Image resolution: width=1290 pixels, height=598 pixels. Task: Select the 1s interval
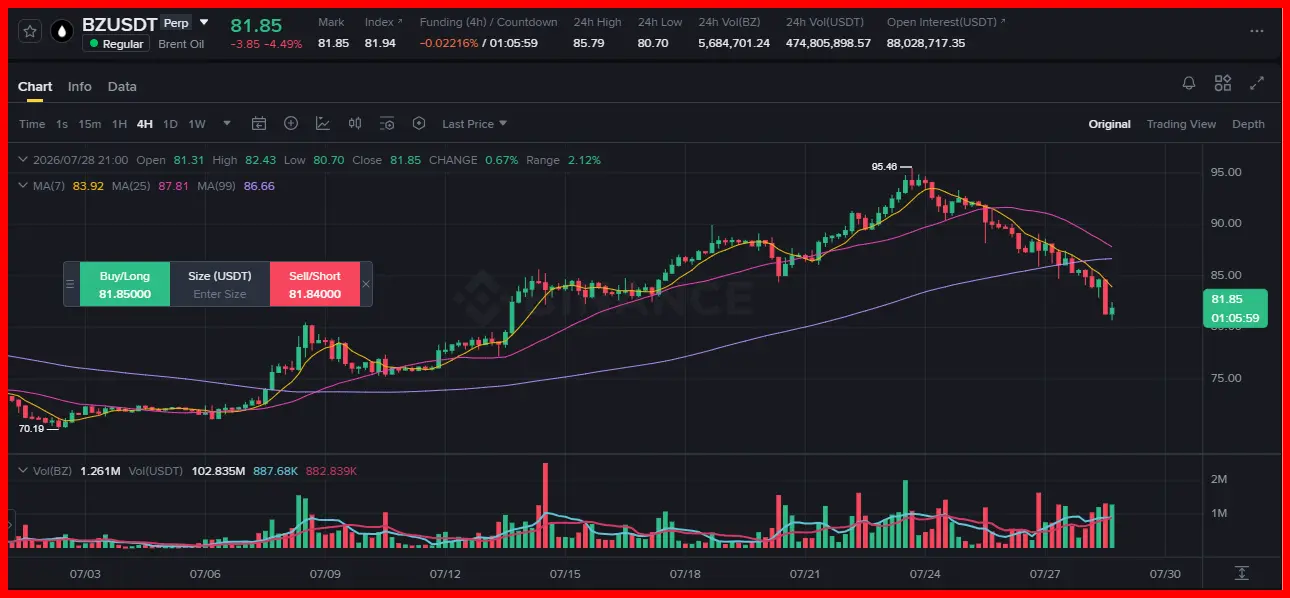[62, 124]
